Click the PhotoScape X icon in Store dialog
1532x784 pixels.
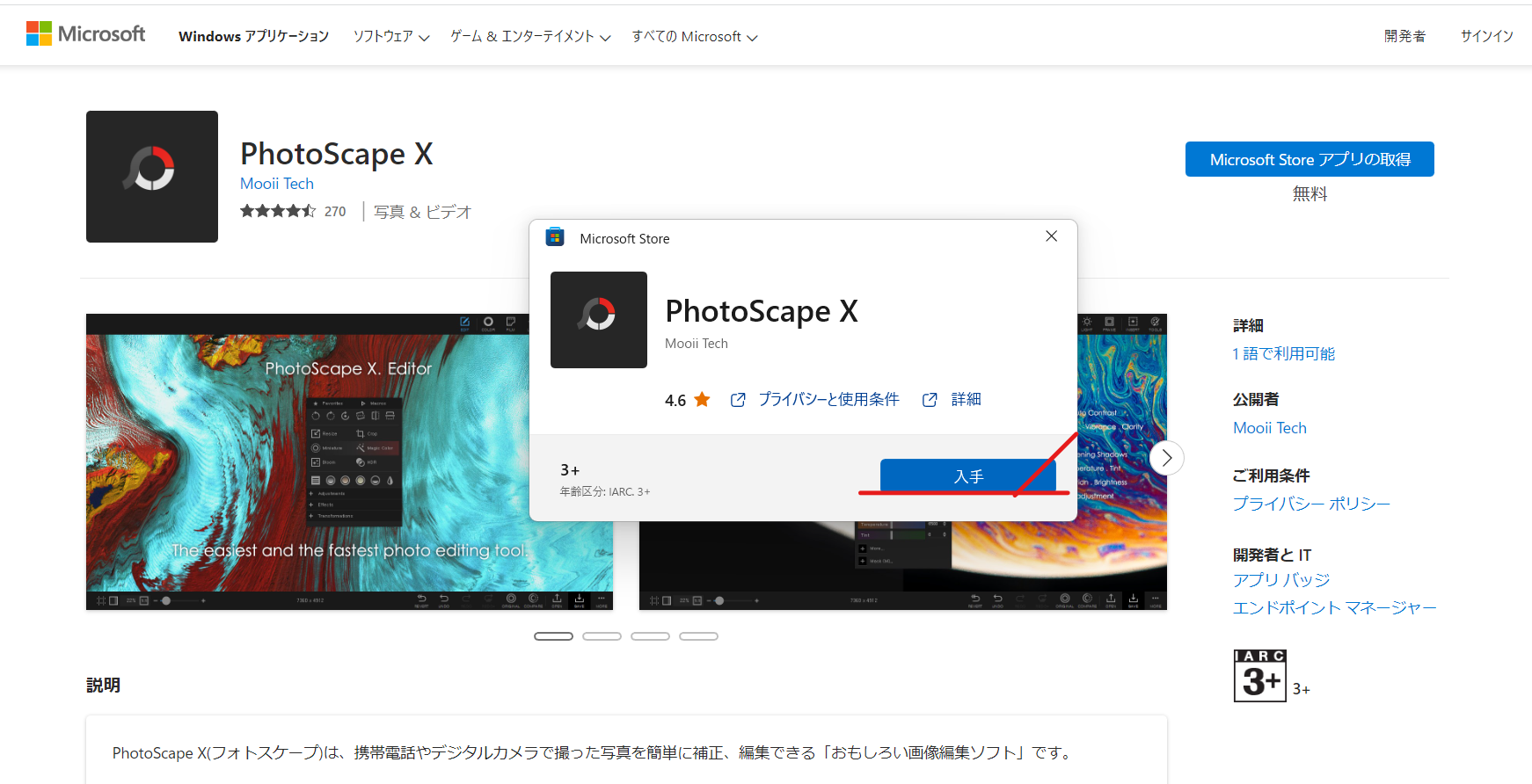coord(599,320)
